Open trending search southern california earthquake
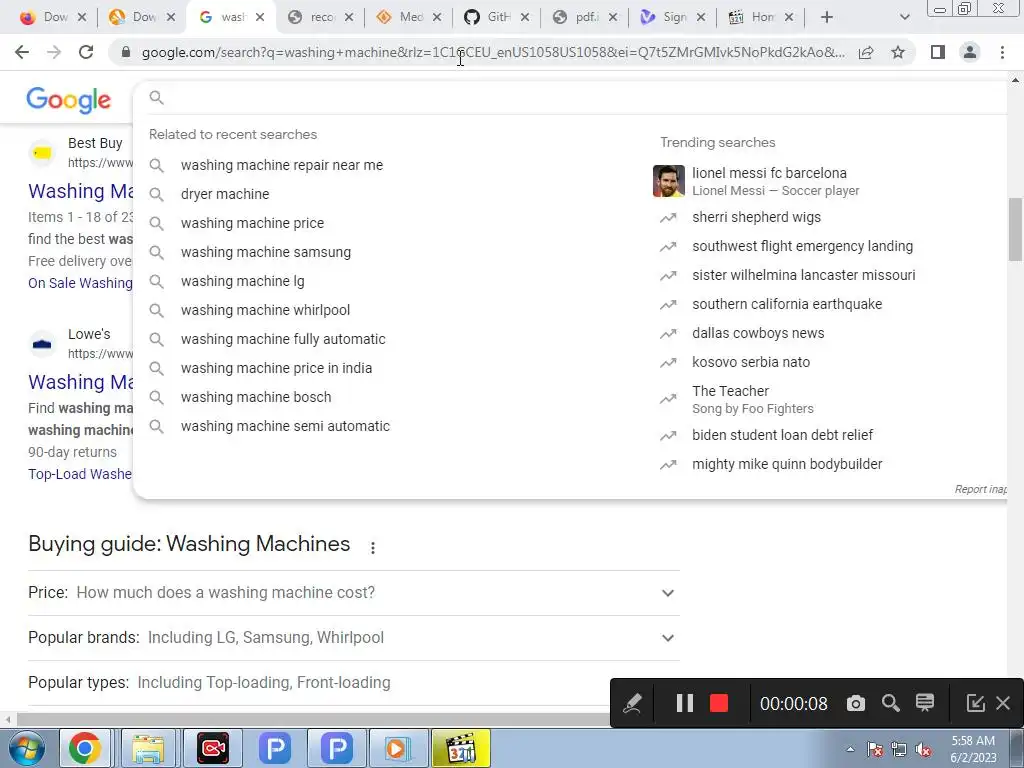1024x768 pixels. pos(787,304)
